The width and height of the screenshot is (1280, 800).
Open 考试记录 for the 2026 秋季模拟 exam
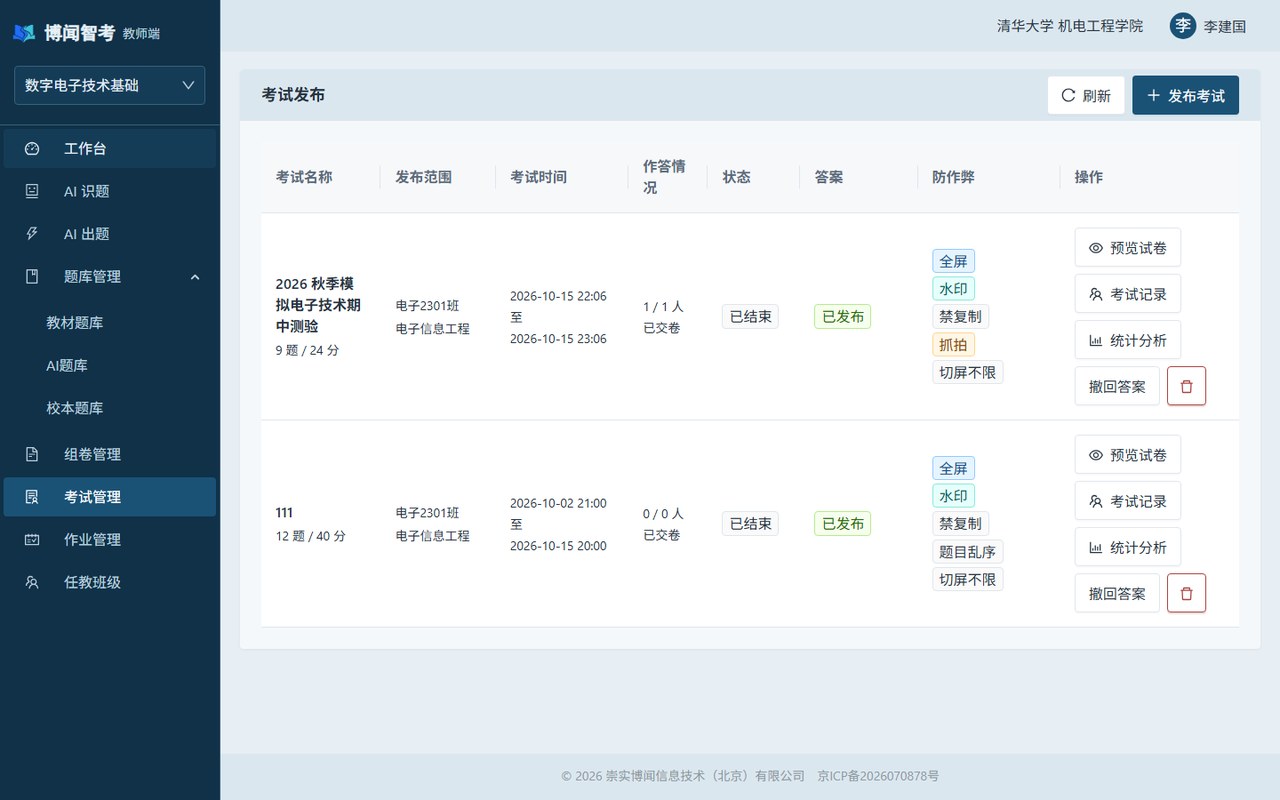[x=1128, y=294]
